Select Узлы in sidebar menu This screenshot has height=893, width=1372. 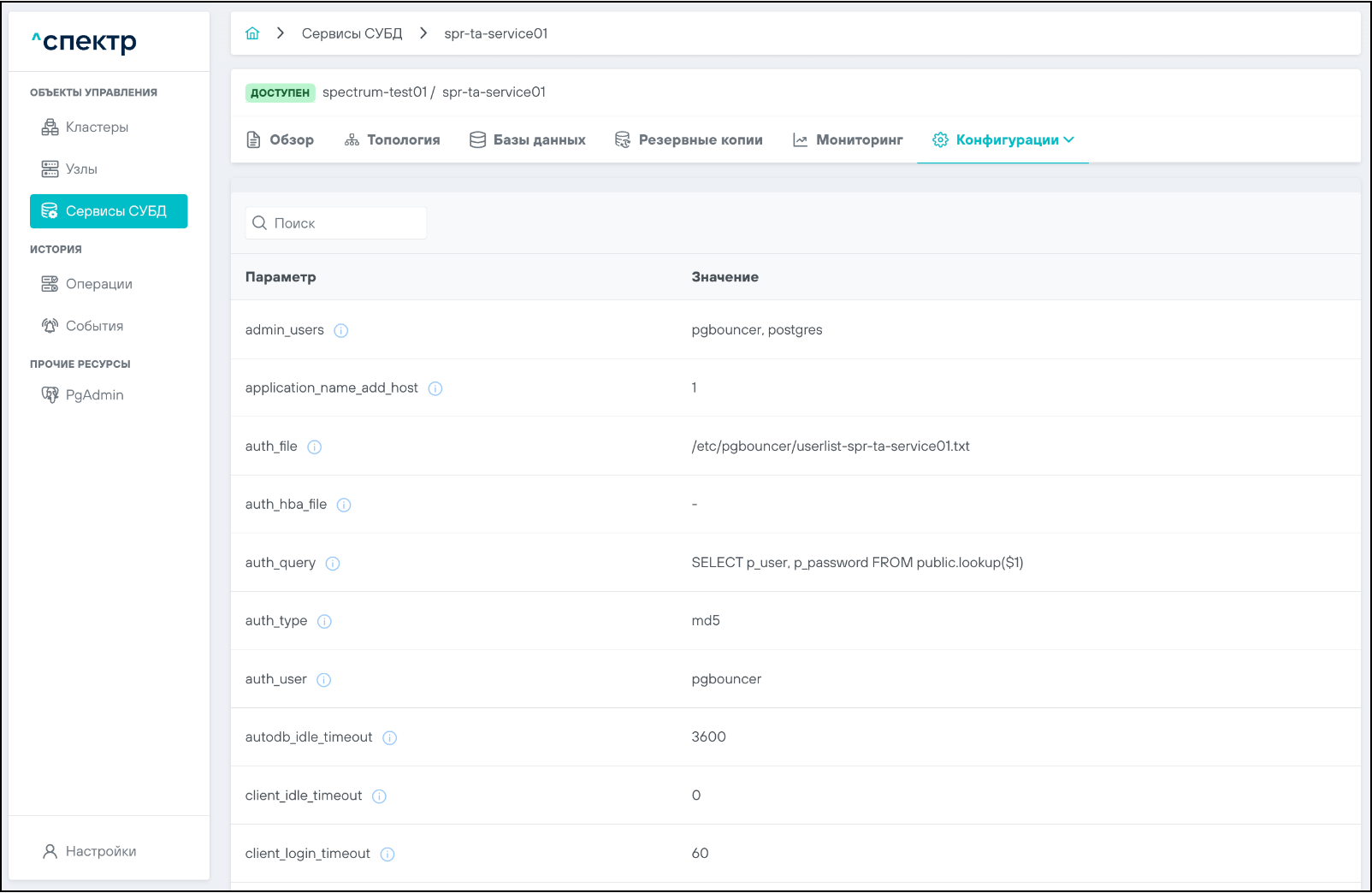(x=81, y=169)
